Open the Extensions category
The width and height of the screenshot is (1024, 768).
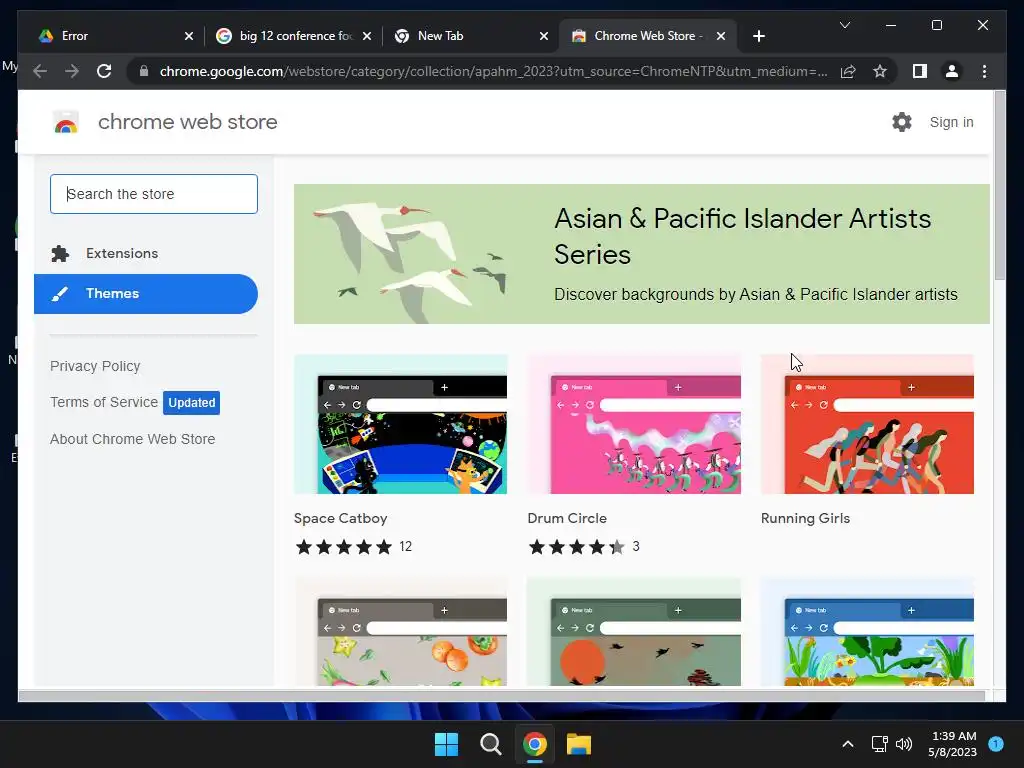point(146,253)
